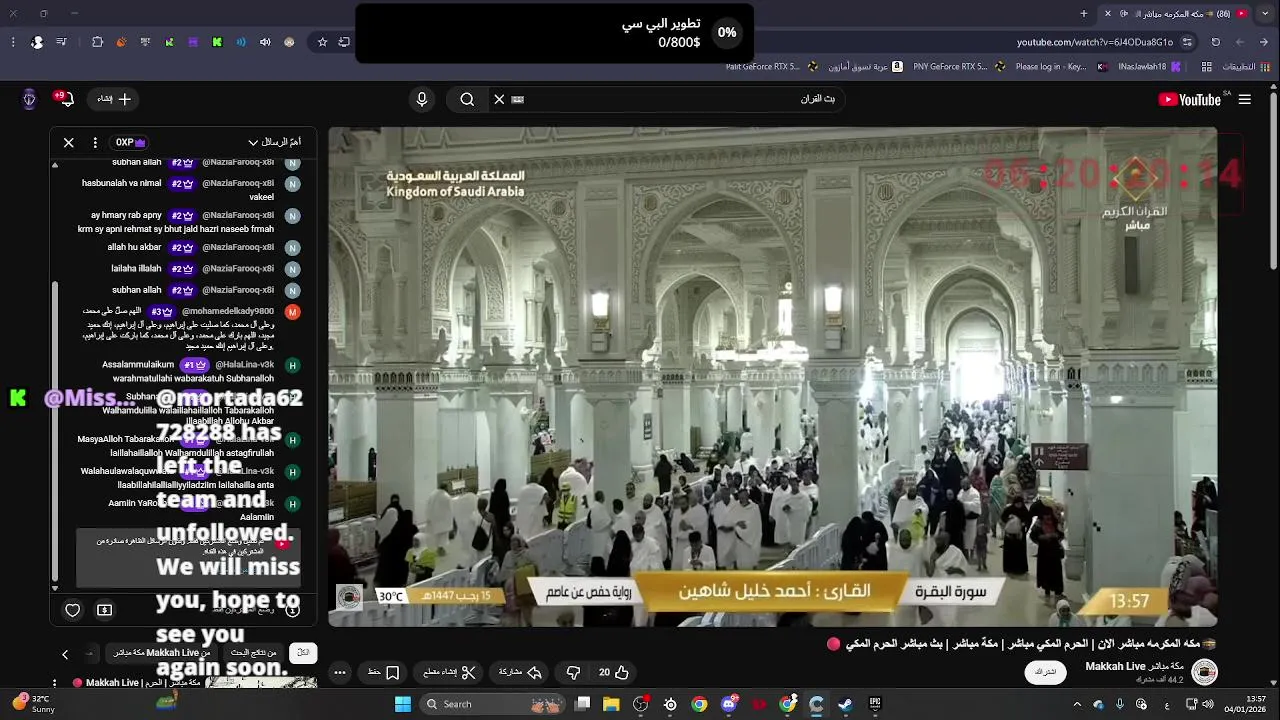Screen dimensions: 1280x720
Task: Open more actions ellipsis under video
Action: click(340, 673)
